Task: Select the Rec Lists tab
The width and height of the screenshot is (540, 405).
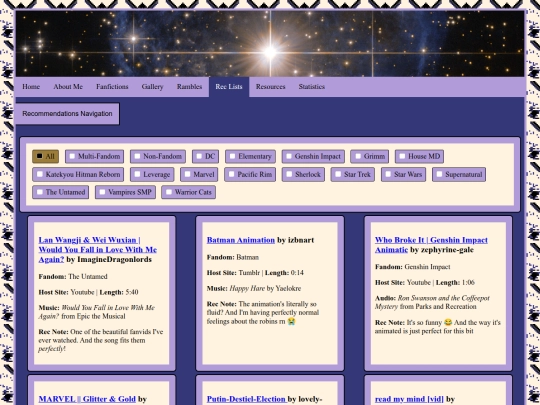Action: (x=229, y=87)
